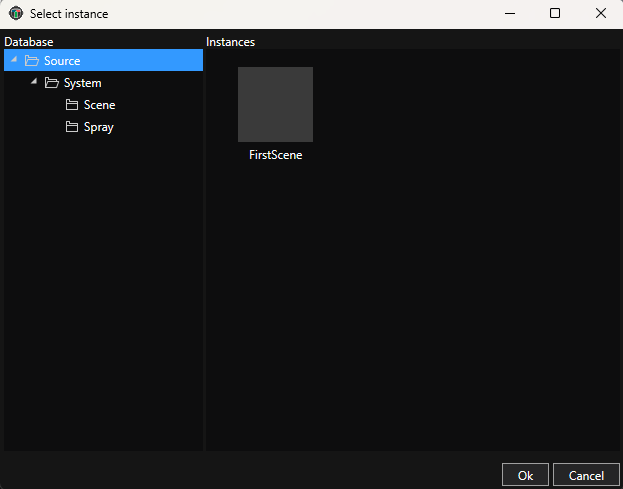Viewport: 623px width, 489px height.
Task: Minimize the Select instance window
Action: point(510,14)
